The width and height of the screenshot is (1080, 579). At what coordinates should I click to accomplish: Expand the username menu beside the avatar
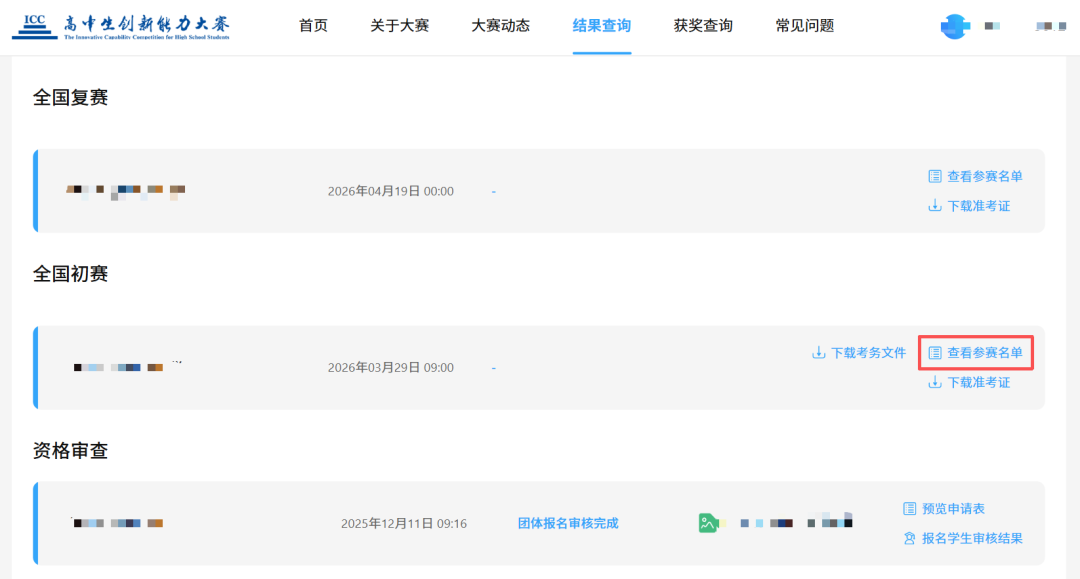(x=1049, y=27)
